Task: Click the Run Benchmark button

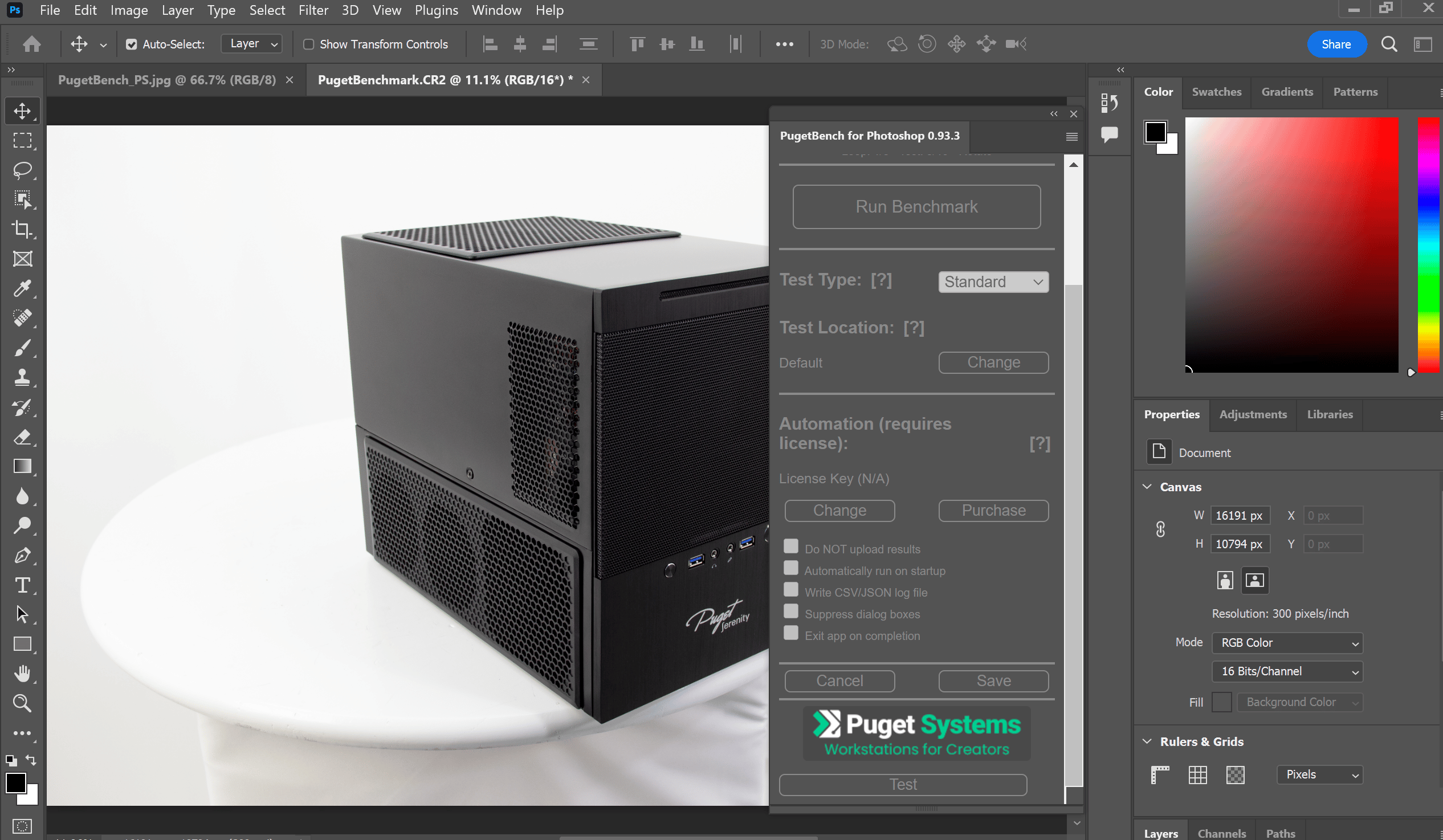Action: pyautogui.click(x=916, y=206)
